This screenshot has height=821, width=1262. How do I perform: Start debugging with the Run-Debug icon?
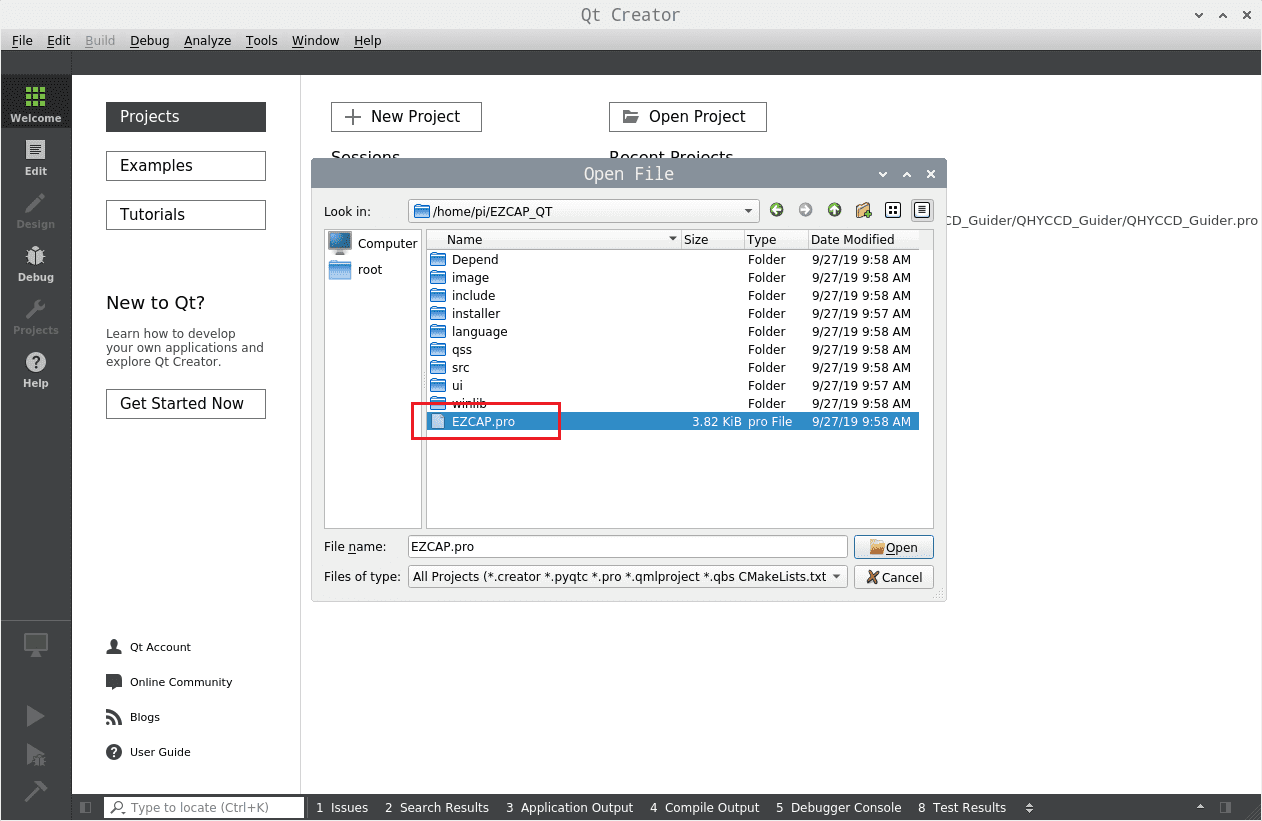click(36, 753)
